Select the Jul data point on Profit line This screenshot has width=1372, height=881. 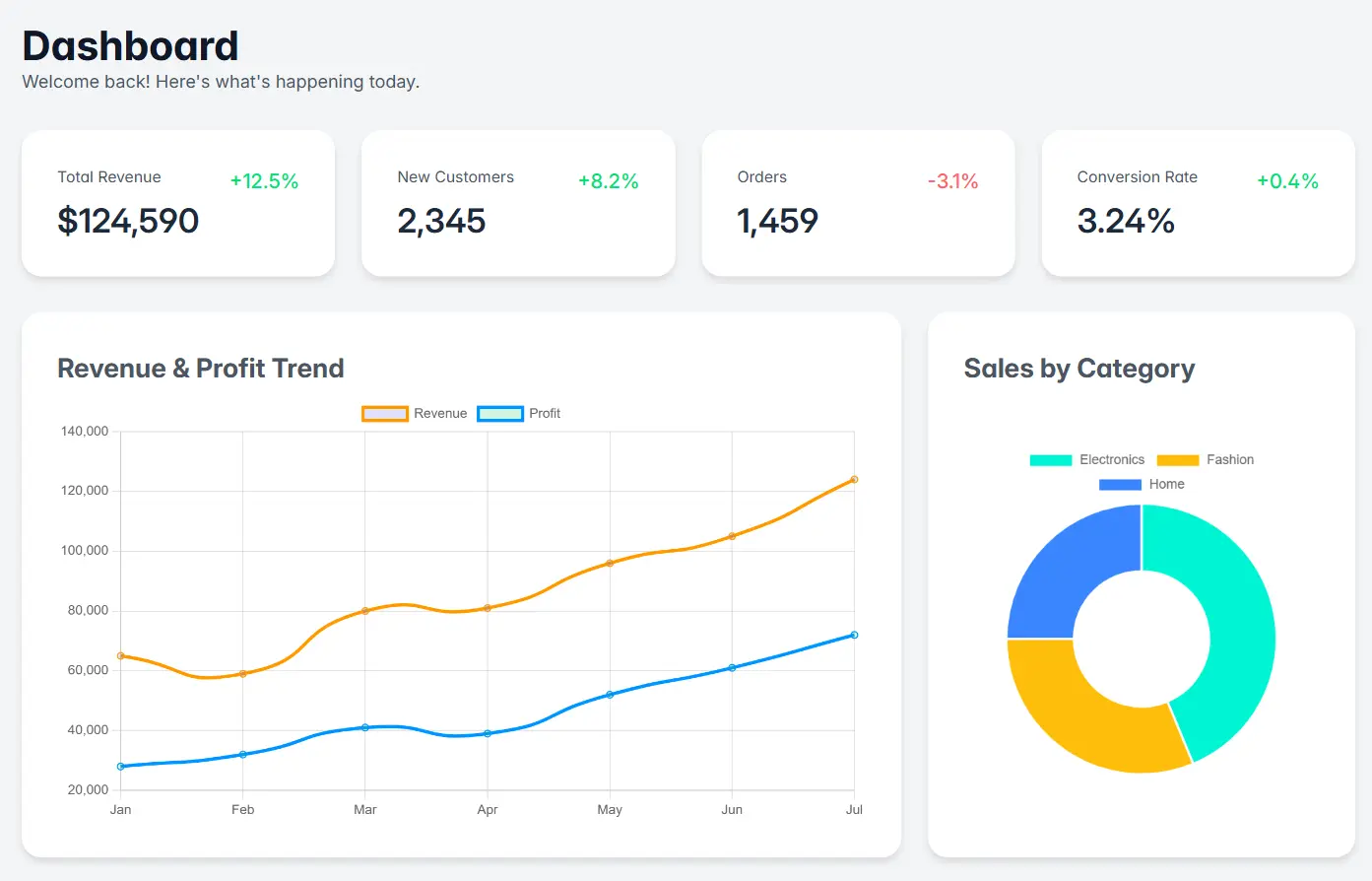[854, 635]
